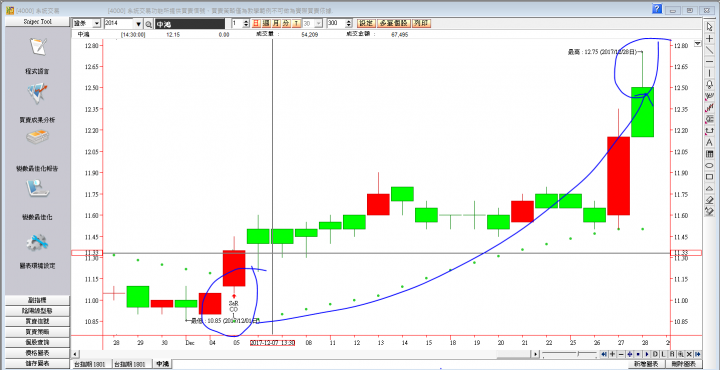Open the market type dropdown
Viewport: 720px width, 370px height.
pyautogui.click(x=96, y=23)
